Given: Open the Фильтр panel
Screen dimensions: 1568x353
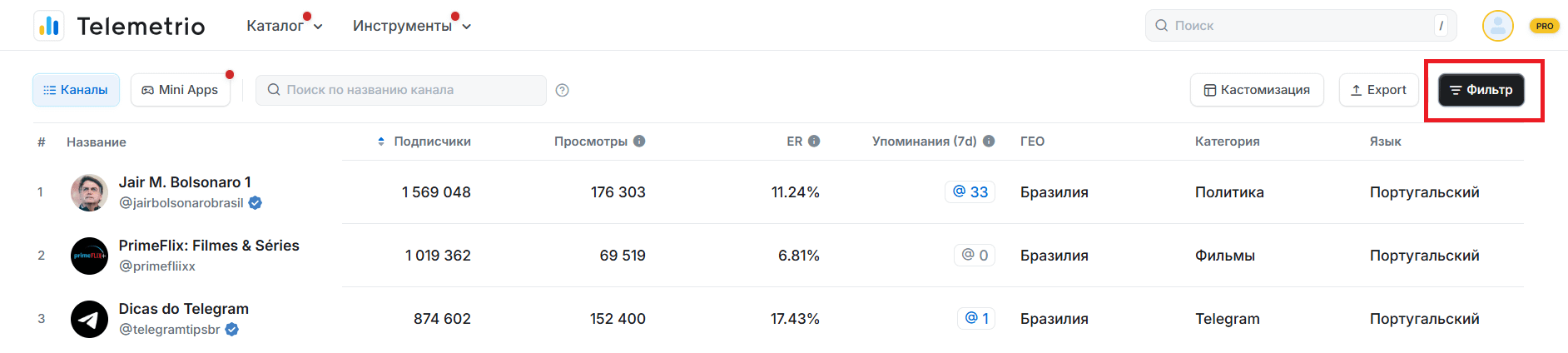Looking at the screenshot, I should pos(1481,90).
